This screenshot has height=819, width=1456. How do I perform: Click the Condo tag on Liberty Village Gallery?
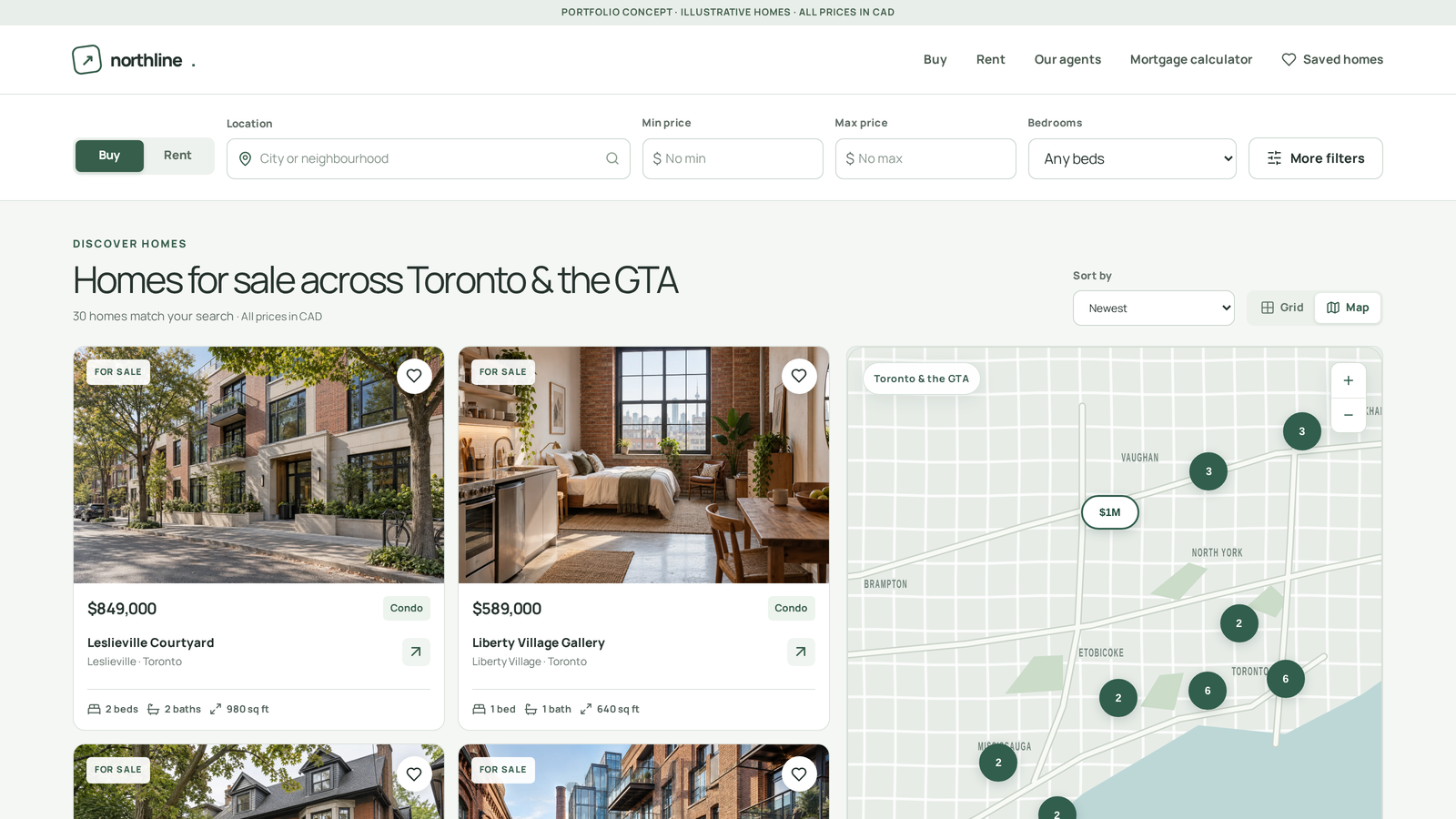coord(792,608)
